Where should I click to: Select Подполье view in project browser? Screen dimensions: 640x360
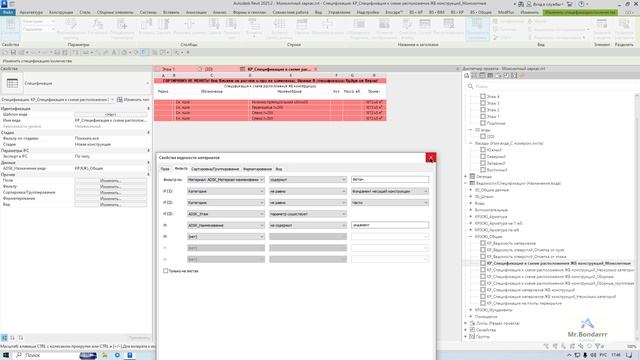click(x=496, y=123)
